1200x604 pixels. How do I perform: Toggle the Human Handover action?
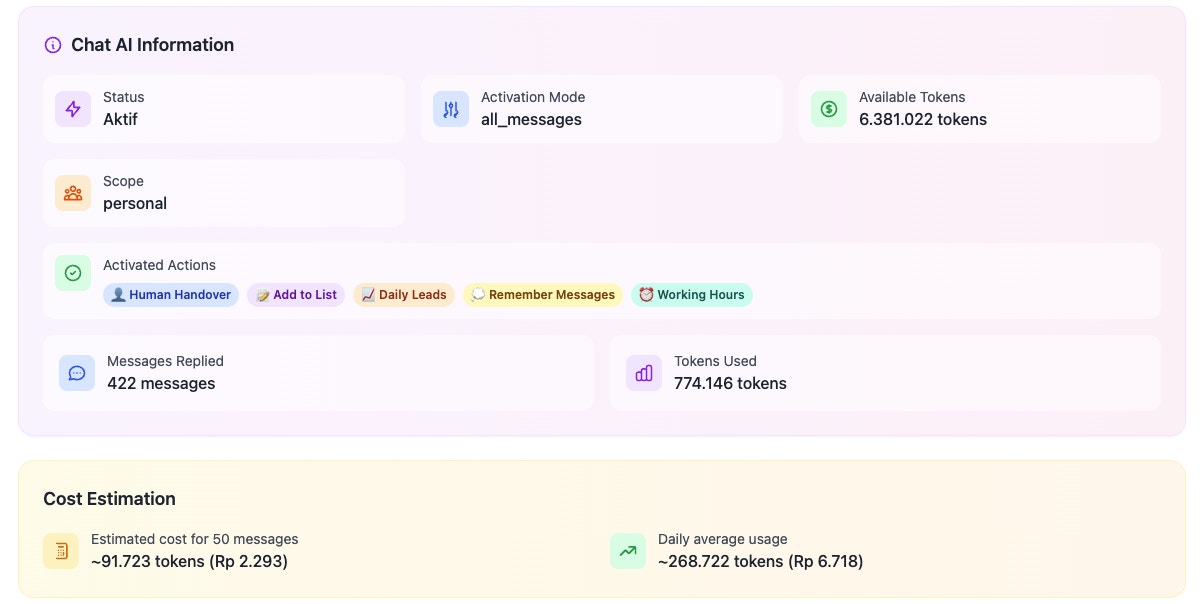point(170,294)
